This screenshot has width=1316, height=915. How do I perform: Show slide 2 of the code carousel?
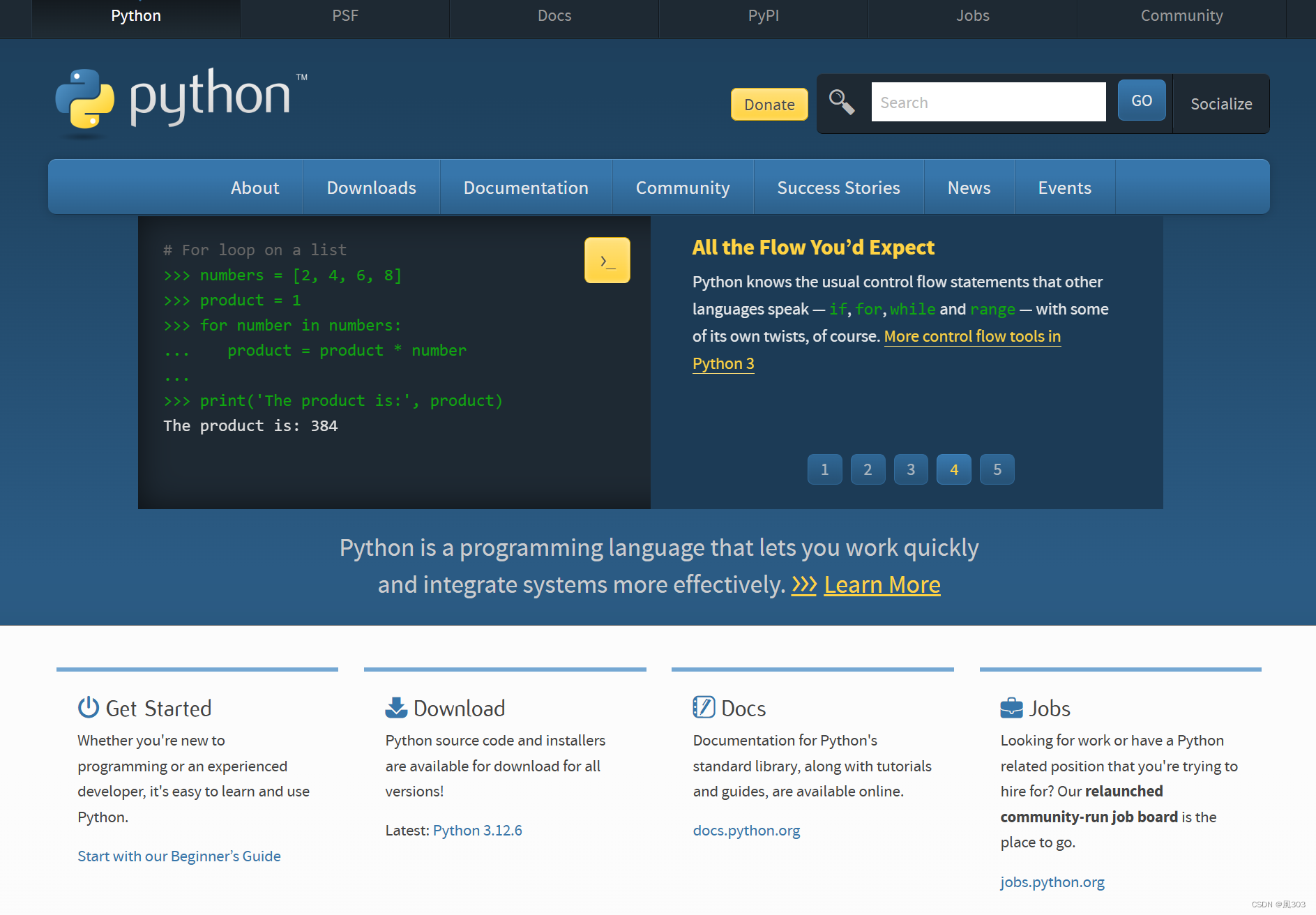click(x=868, y=469)
